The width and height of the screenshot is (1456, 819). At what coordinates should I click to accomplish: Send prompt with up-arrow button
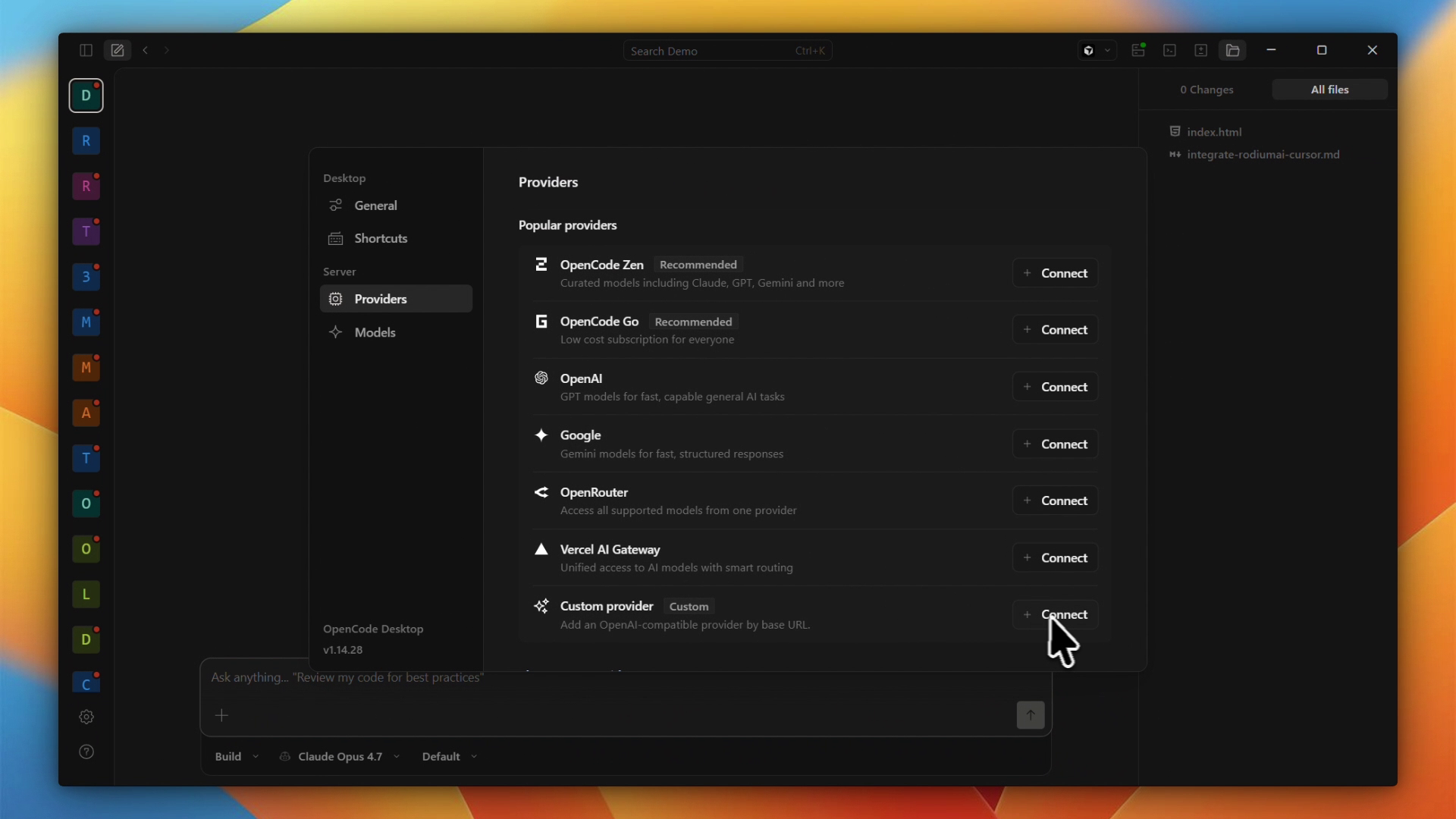point(1031,715)
